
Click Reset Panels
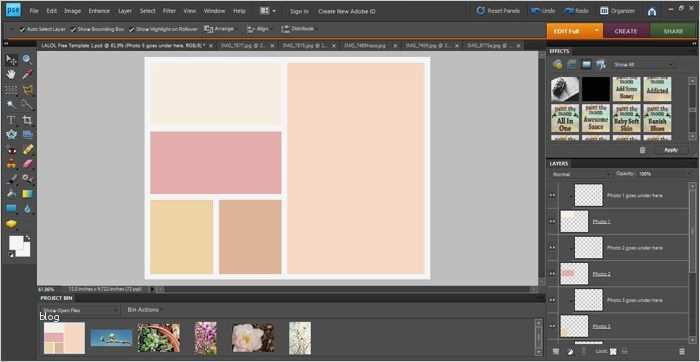[x=498, y=11]
